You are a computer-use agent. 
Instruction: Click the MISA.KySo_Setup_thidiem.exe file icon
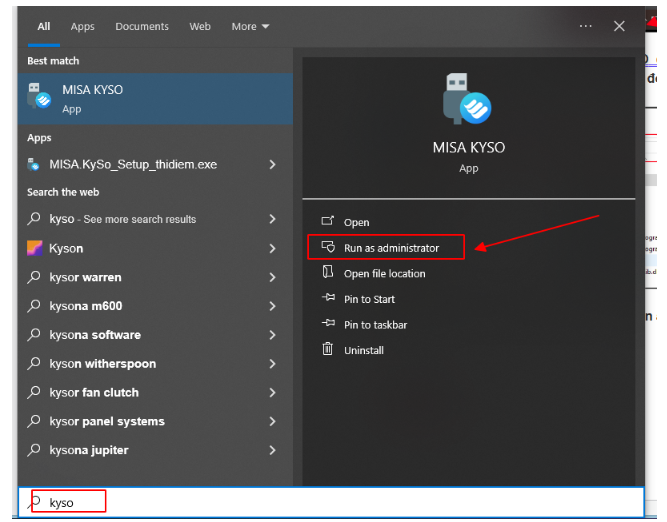pos(34,165)
